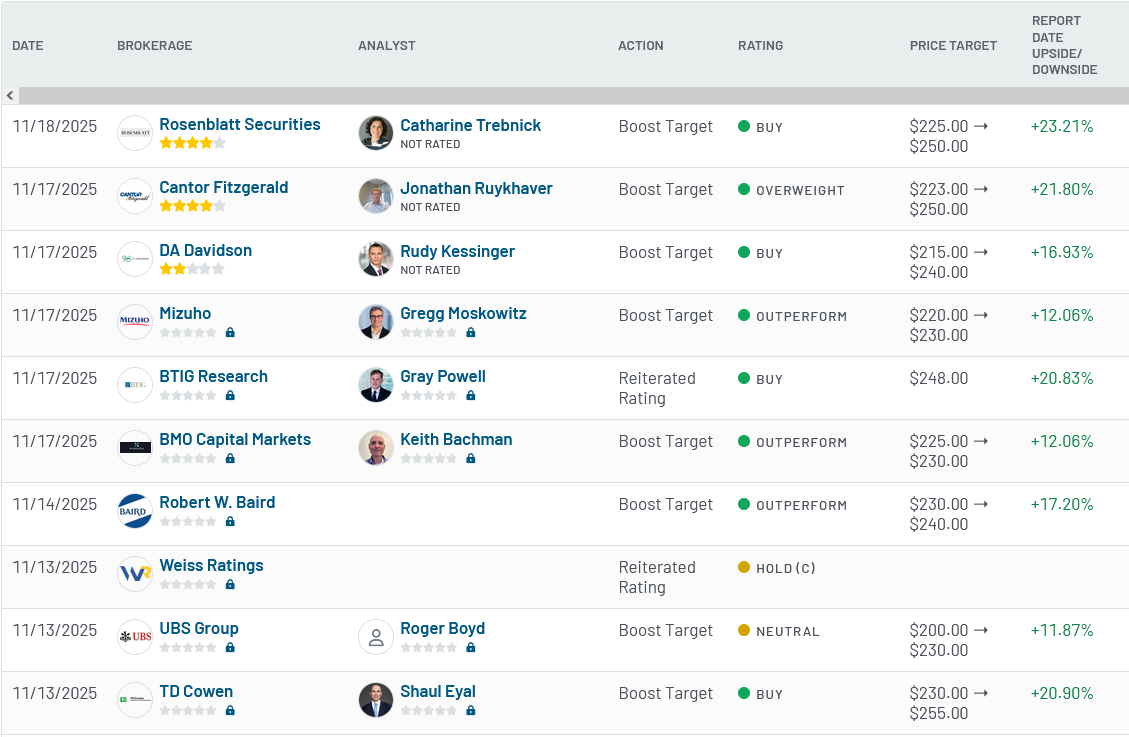Open analyst Jonathan Ruykhaver's profile link

click(x=477, y=189)
